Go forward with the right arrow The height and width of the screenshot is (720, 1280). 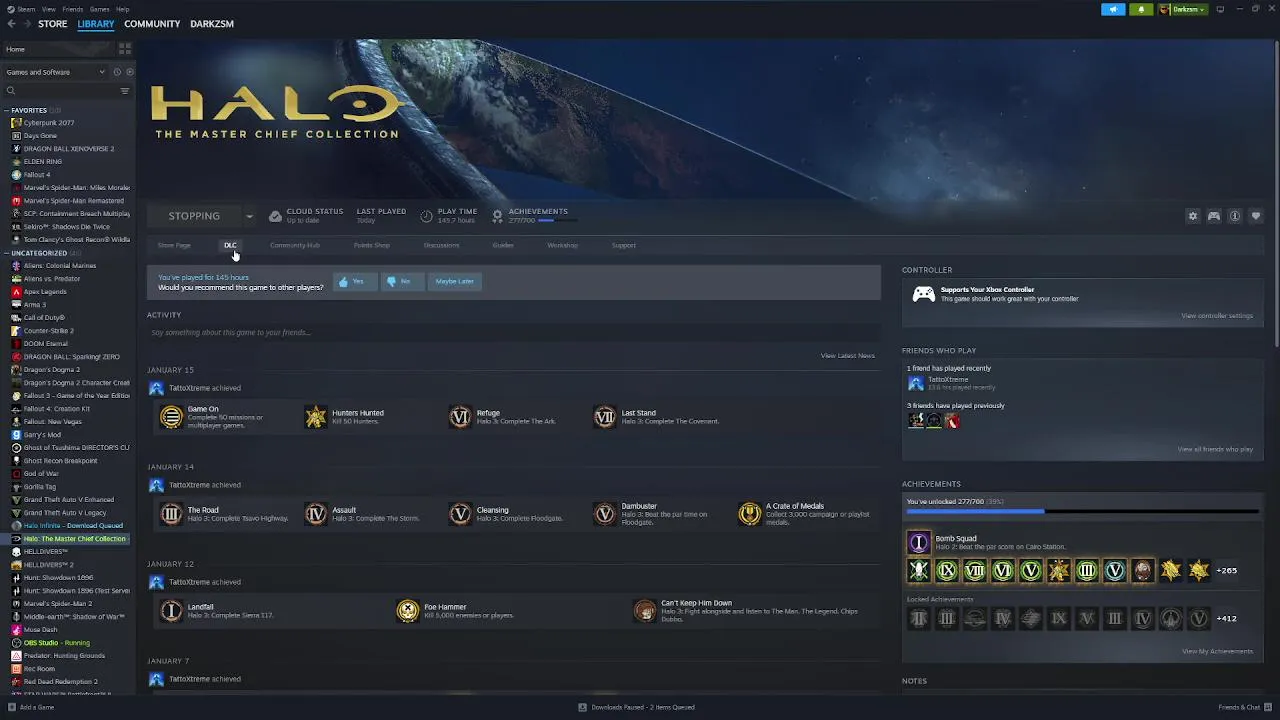(x=25, y=24)
